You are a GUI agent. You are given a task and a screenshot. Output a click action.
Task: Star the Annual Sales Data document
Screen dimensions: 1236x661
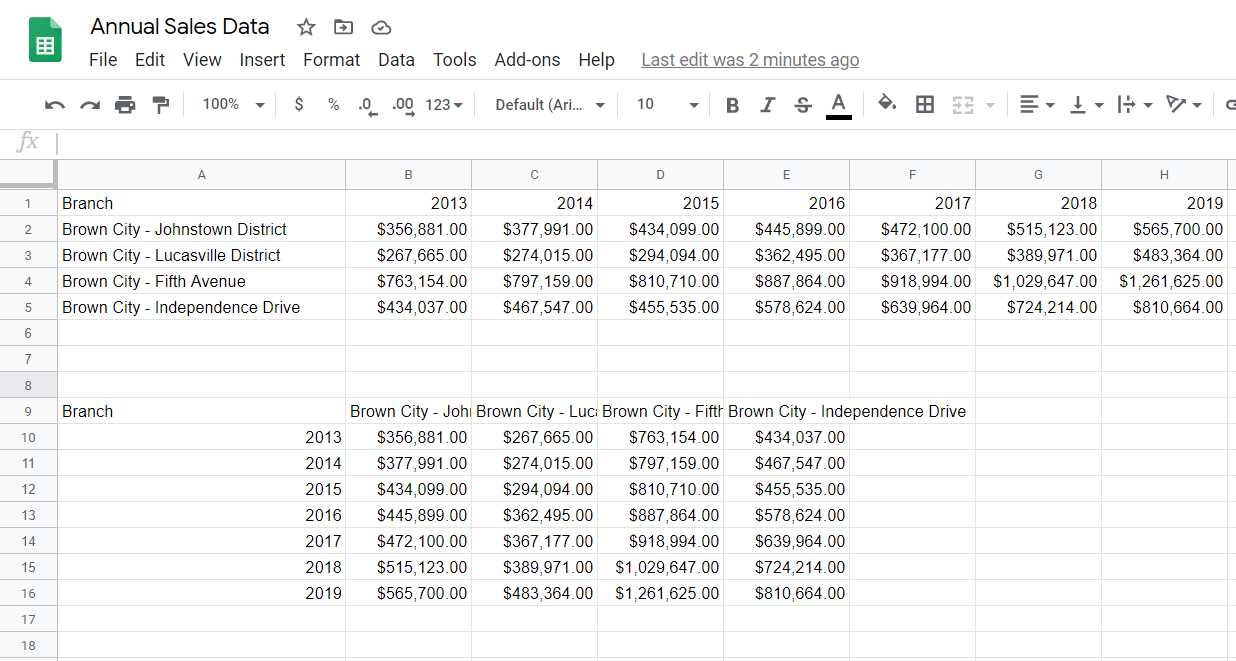[307, 27]
